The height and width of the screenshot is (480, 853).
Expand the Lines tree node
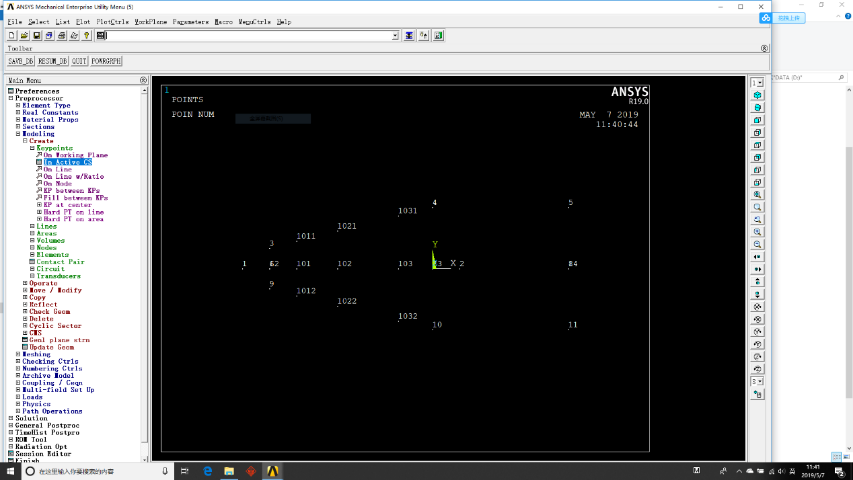click(32, 226)
